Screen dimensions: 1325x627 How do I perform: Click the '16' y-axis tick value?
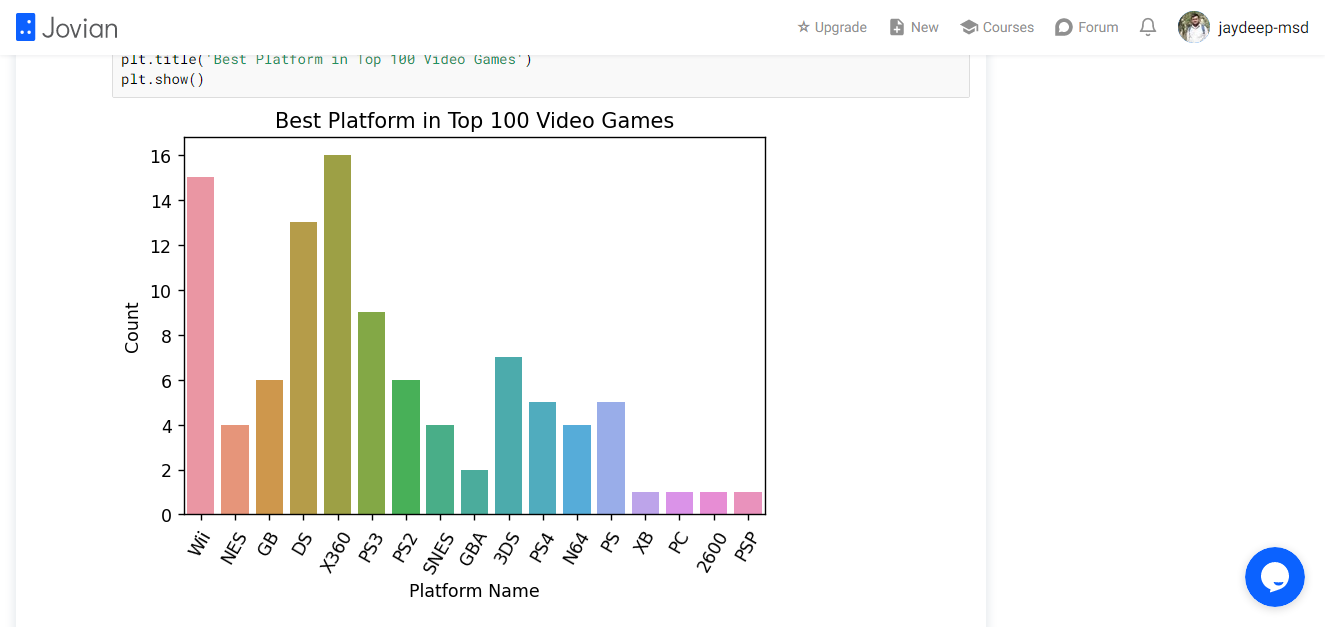(x=161, y=156)
